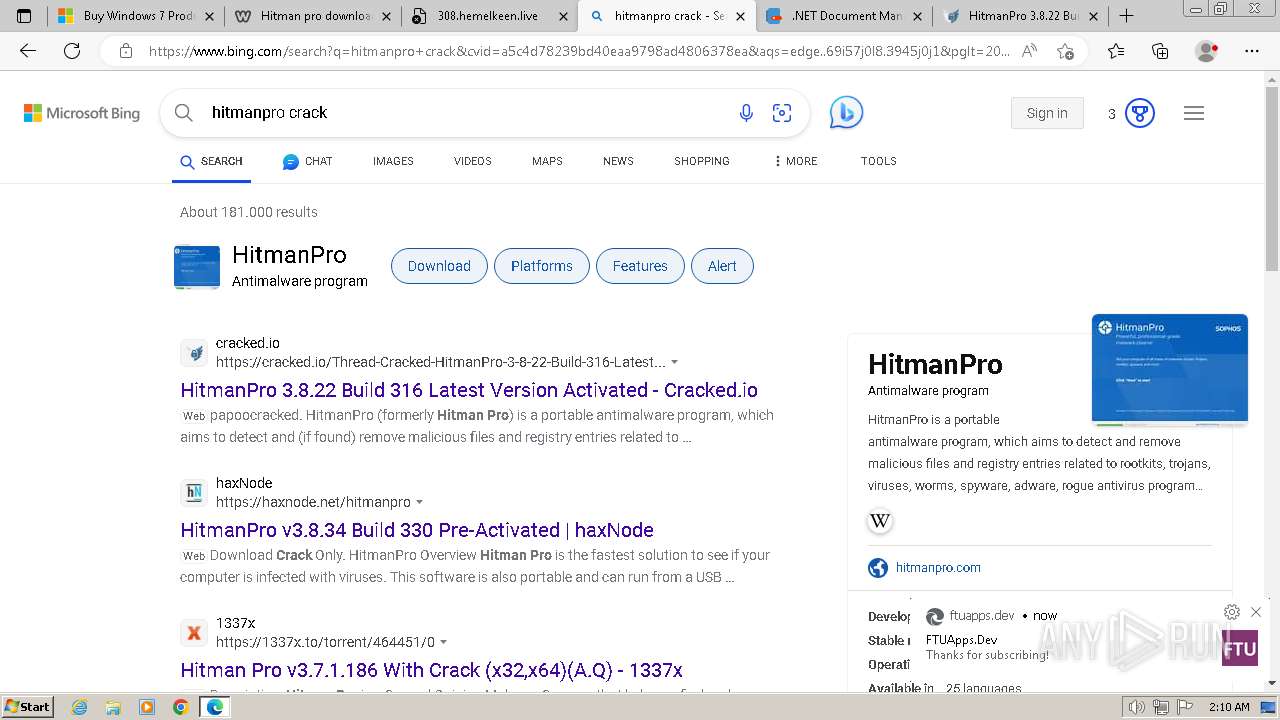The height and width of the screenshot is (720, 1280).
Task: Click the haxNode site favicon
Action: click(x=194, y=492)
